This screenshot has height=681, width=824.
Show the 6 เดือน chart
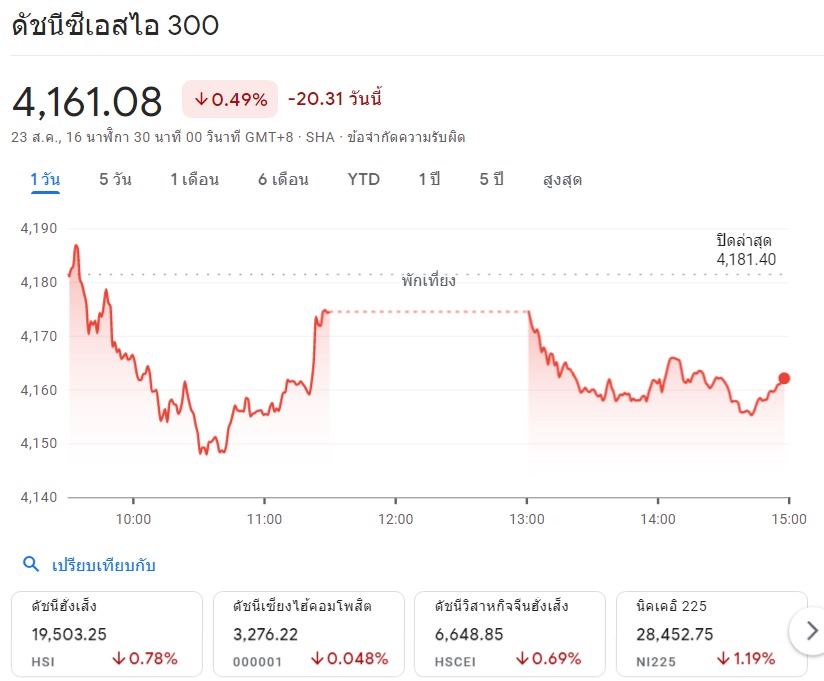283,180
